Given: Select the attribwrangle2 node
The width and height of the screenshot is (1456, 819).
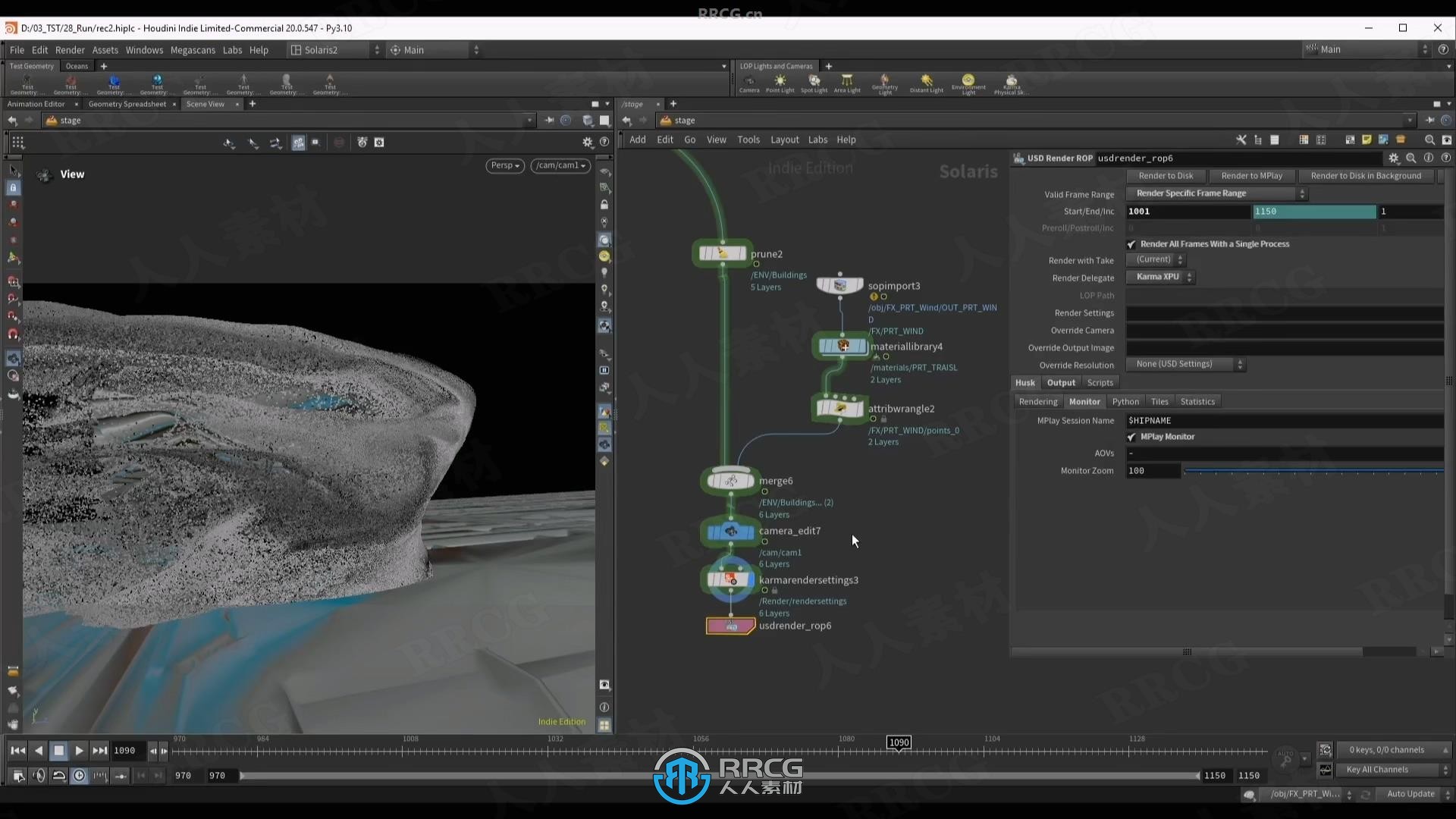Looking at the screenshot, I should [839, 408].
